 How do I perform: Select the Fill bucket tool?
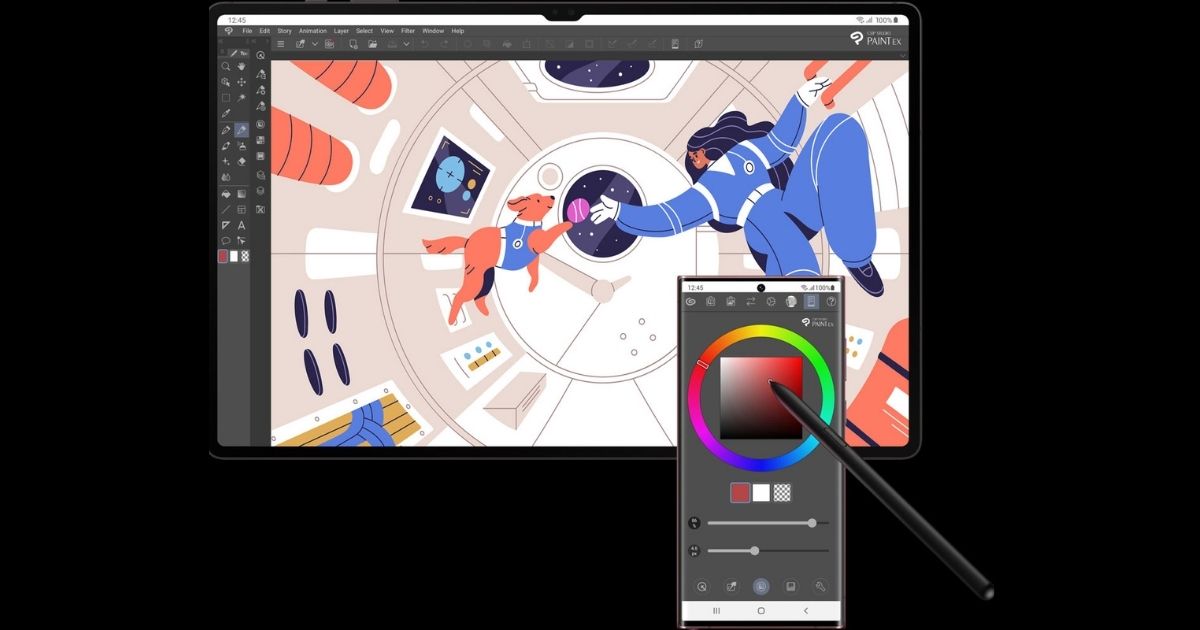226,193
